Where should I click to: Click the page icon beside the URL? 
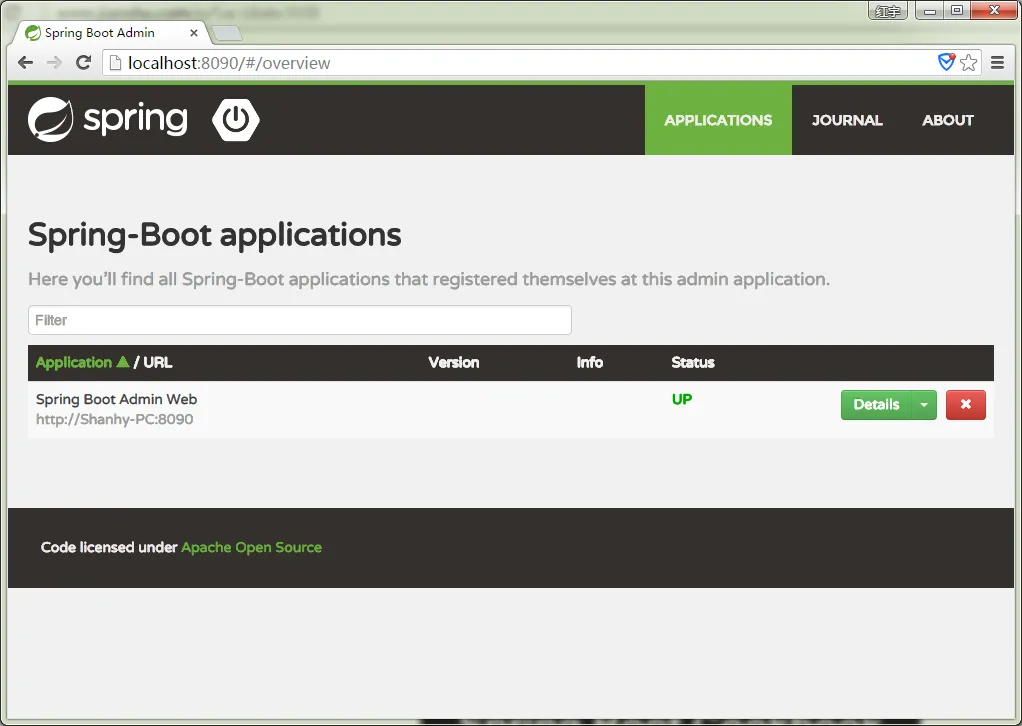(115, 63)
